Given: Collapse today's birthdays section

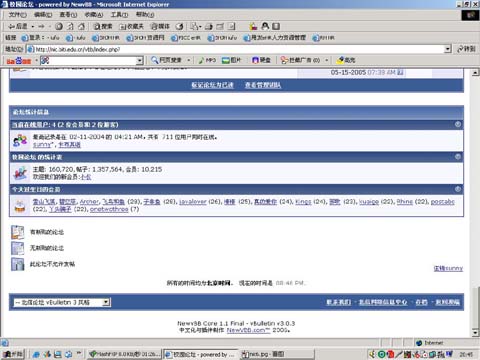Looking at the screenshot, I should (458, 189).
